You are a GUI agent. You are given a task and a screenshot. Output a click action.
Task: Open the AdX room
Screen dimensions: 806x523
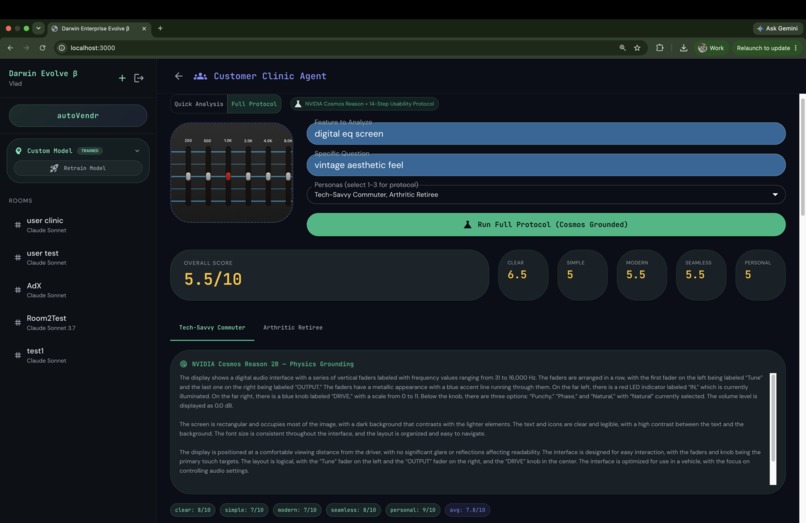point(78,290)
